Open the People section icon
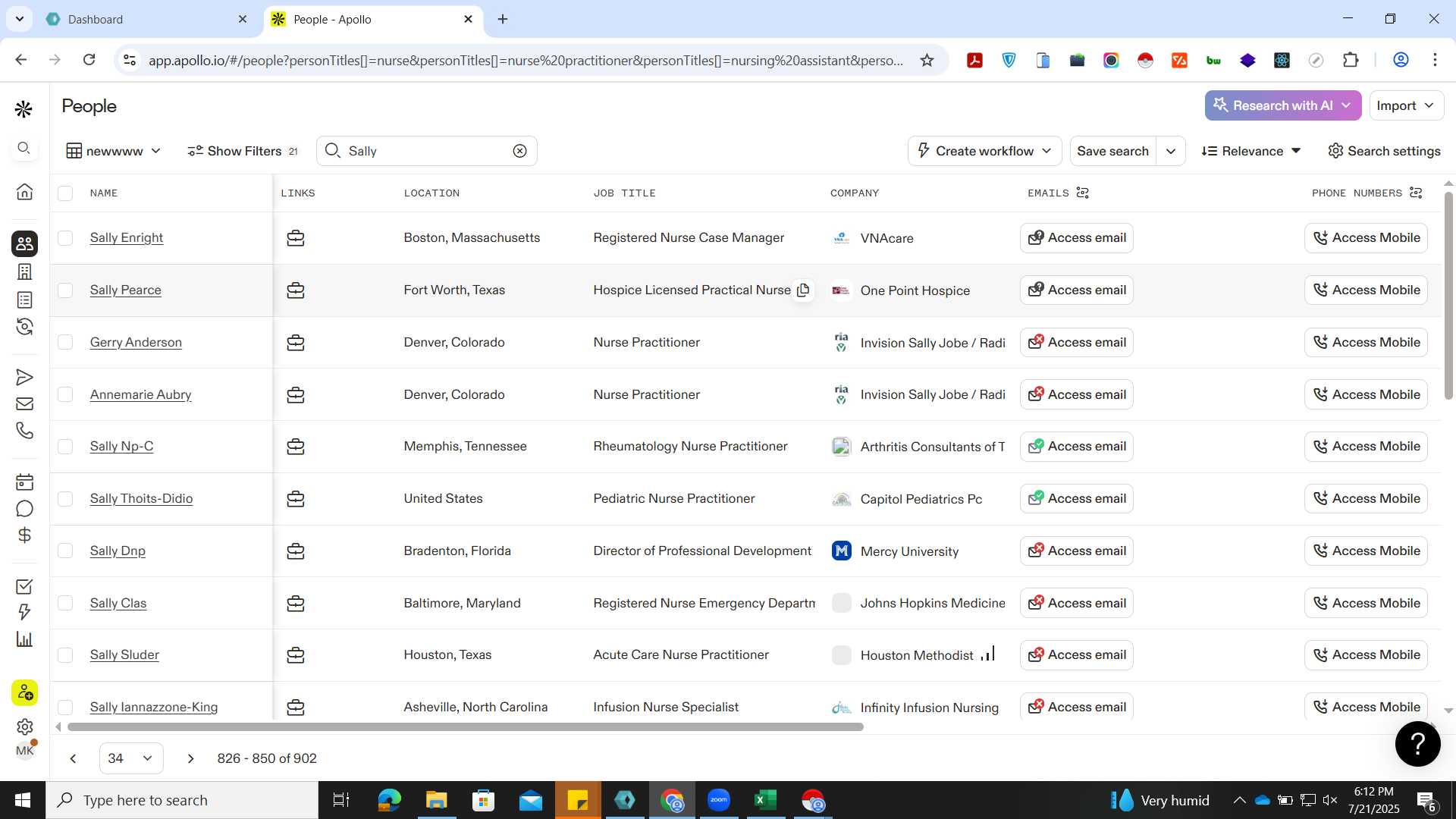This screenshot has height=819, width=1456. (24, 243)
